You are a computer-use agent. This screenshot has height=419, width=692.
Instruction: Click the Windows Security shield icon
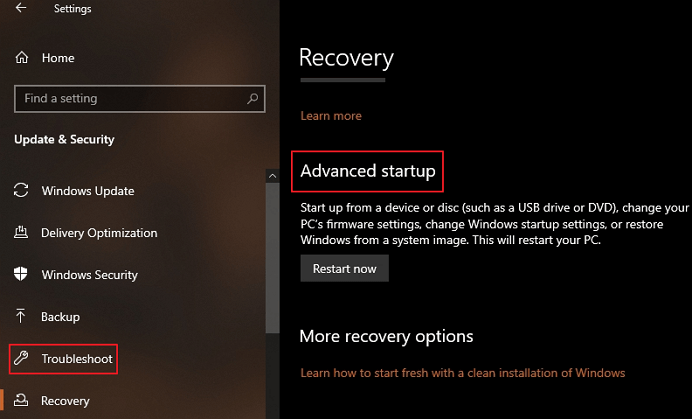21,275
